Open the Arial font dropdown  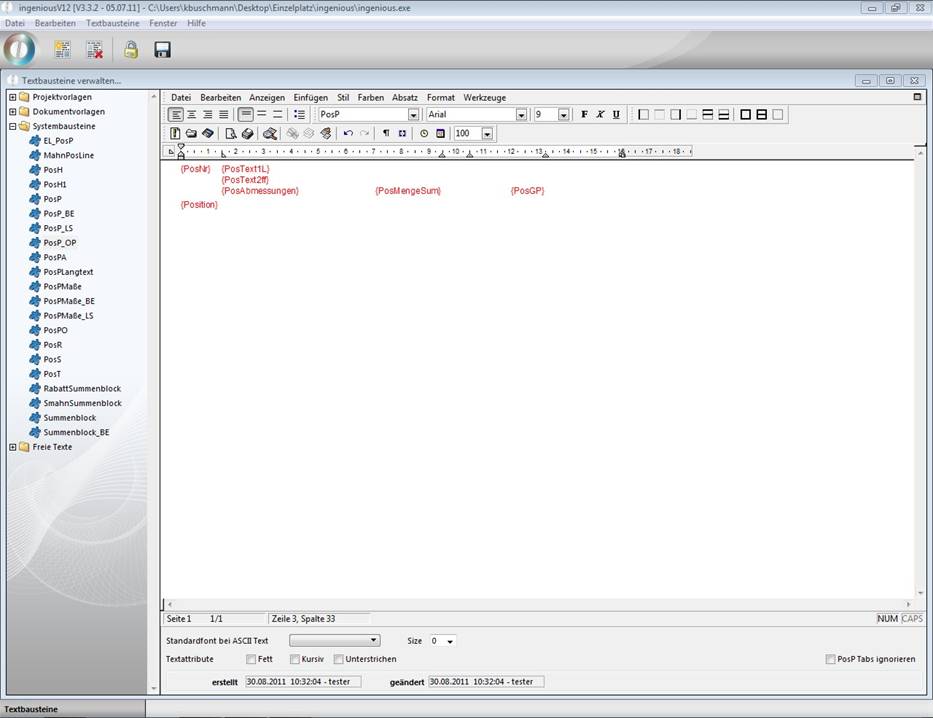[521, 115]
